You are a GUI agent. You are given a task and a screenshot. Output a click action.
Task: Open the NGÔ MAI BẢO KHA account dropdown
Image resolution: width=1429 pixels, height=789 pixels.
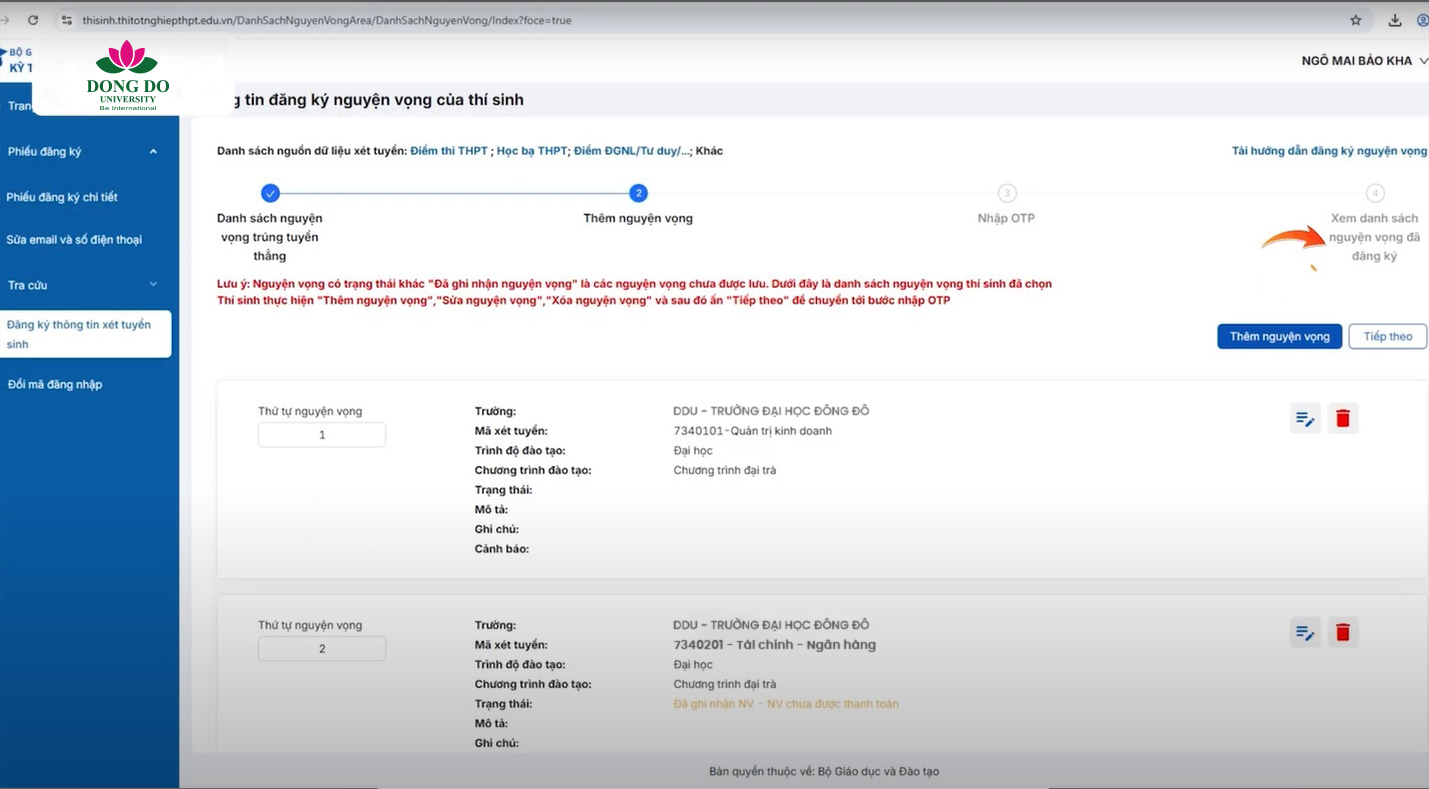click(x=1364, y=61)
